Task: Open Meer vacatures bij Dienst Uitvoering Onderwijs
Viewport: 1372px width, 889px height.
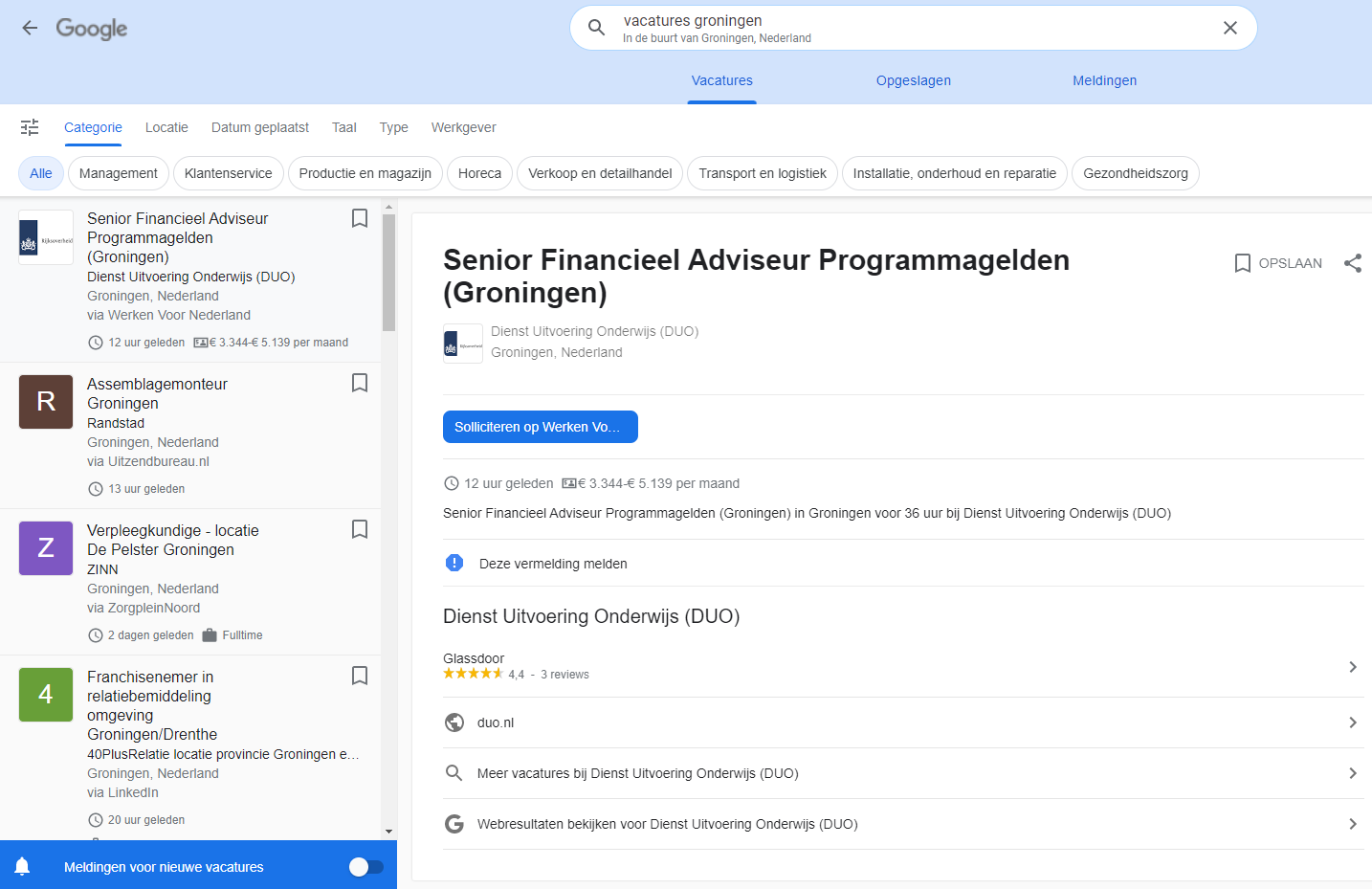Action: tap(638, 773)
